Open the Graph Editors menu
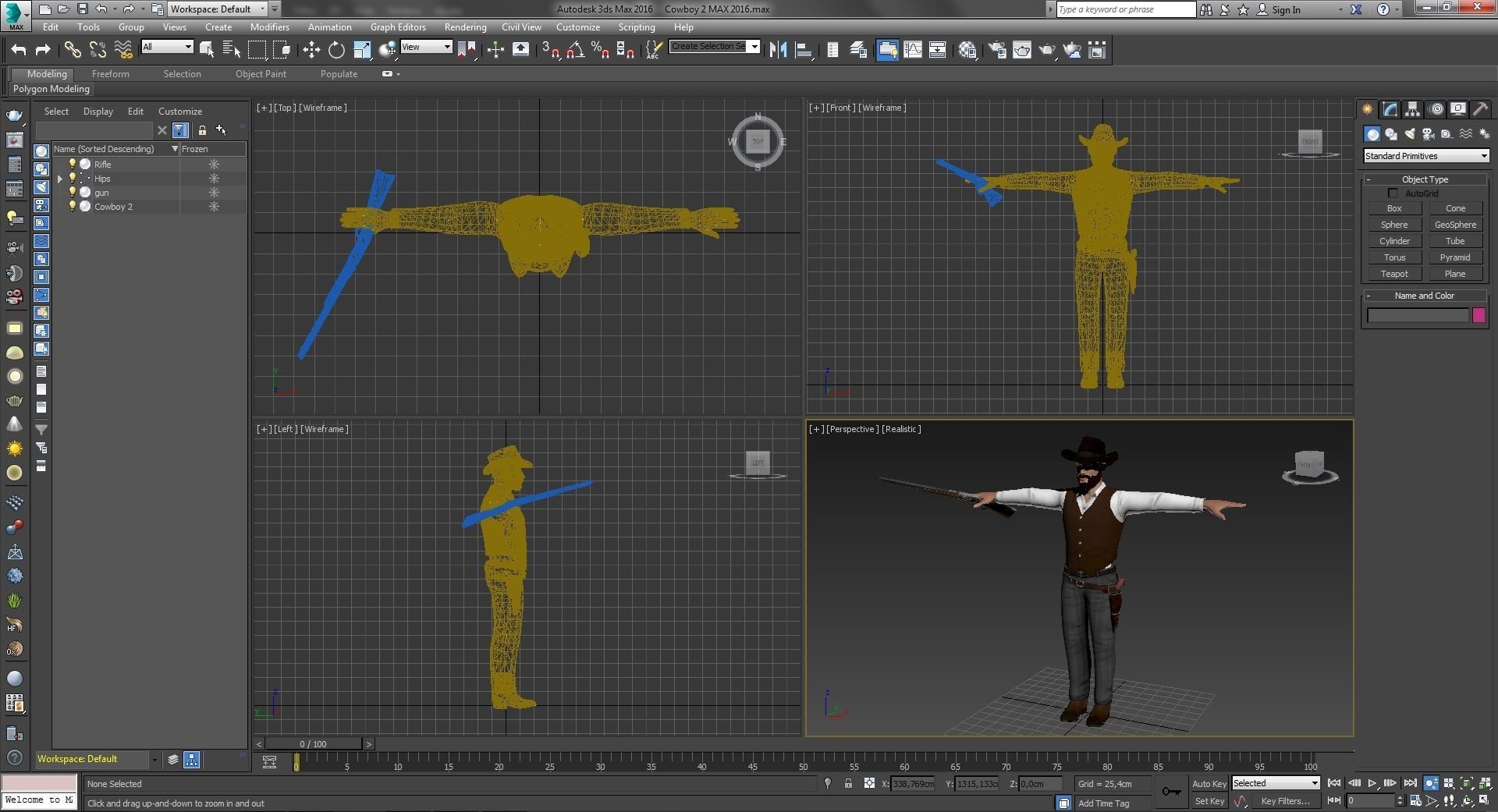Screen dimensions: 1498x812 tap(398, 27)
